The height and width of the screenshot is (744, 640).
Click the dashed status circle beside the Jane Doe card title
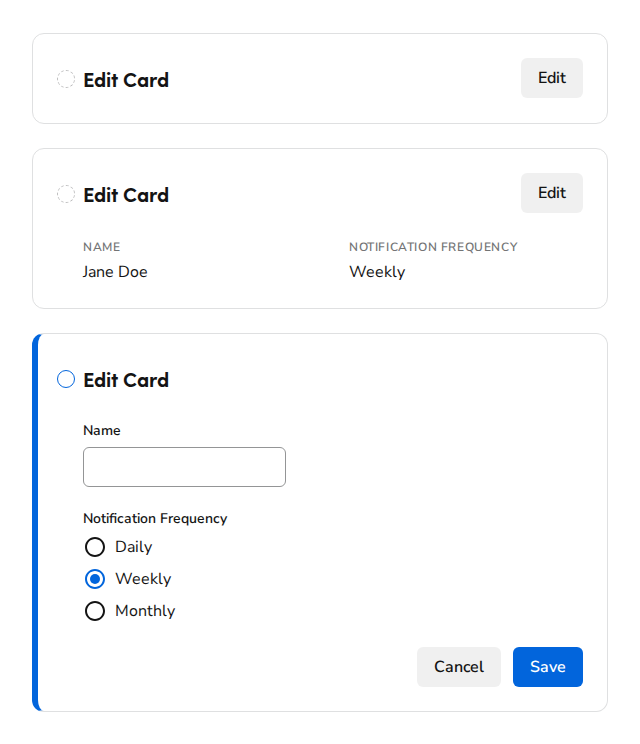pos(66,194)
